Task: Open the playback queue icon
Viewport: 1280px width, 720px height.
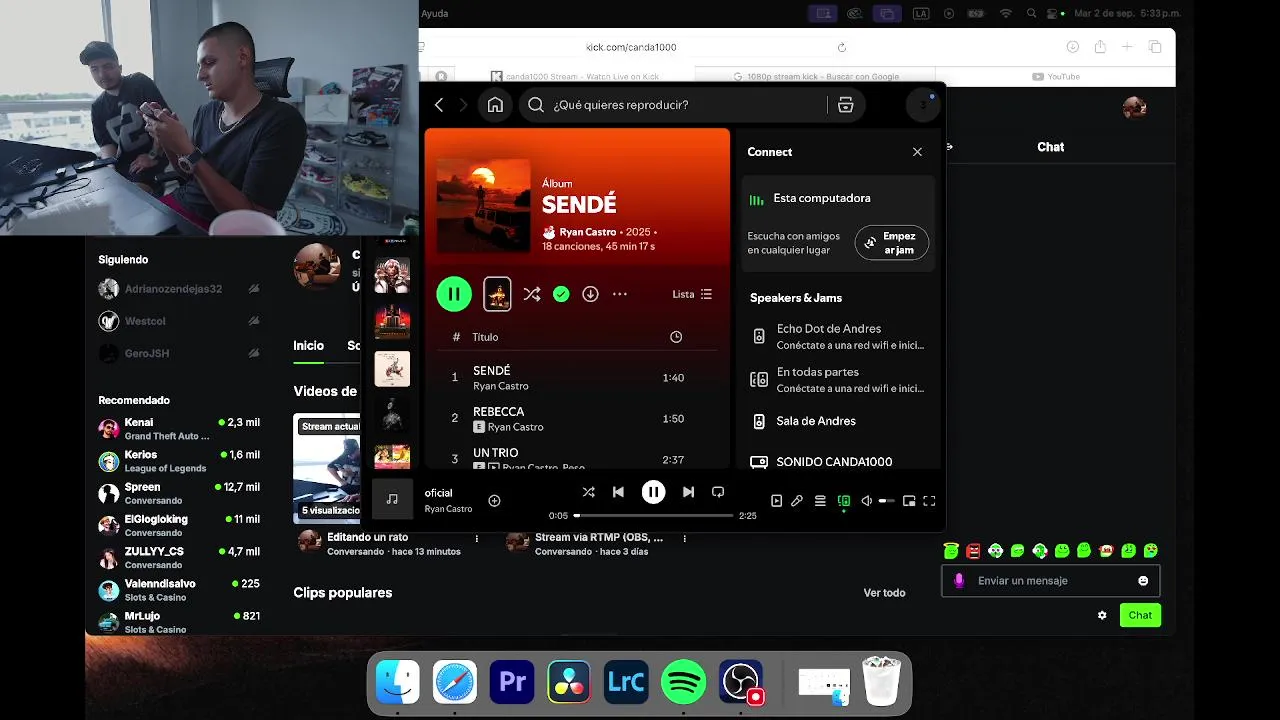Action: [820, 501]
